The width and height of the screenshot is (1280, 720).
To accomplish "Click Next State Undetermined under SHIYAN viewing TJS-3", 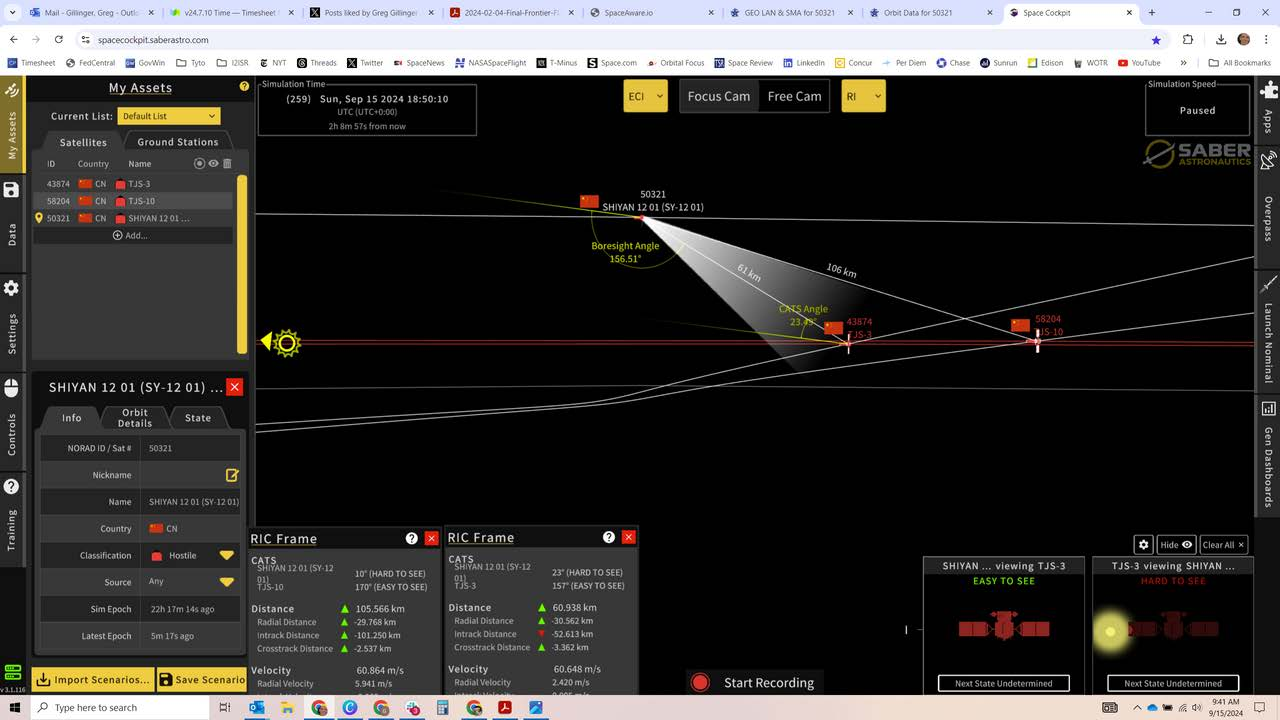I will tap(1004, 683).
